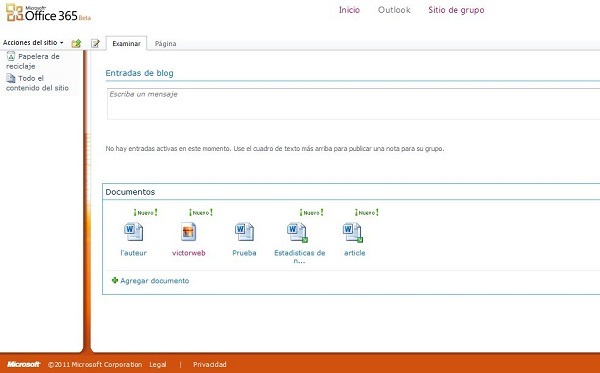Click the Nuevo badge above l'auteur
The height and width of the screenshot is (373, 600).
coord(145,212)
